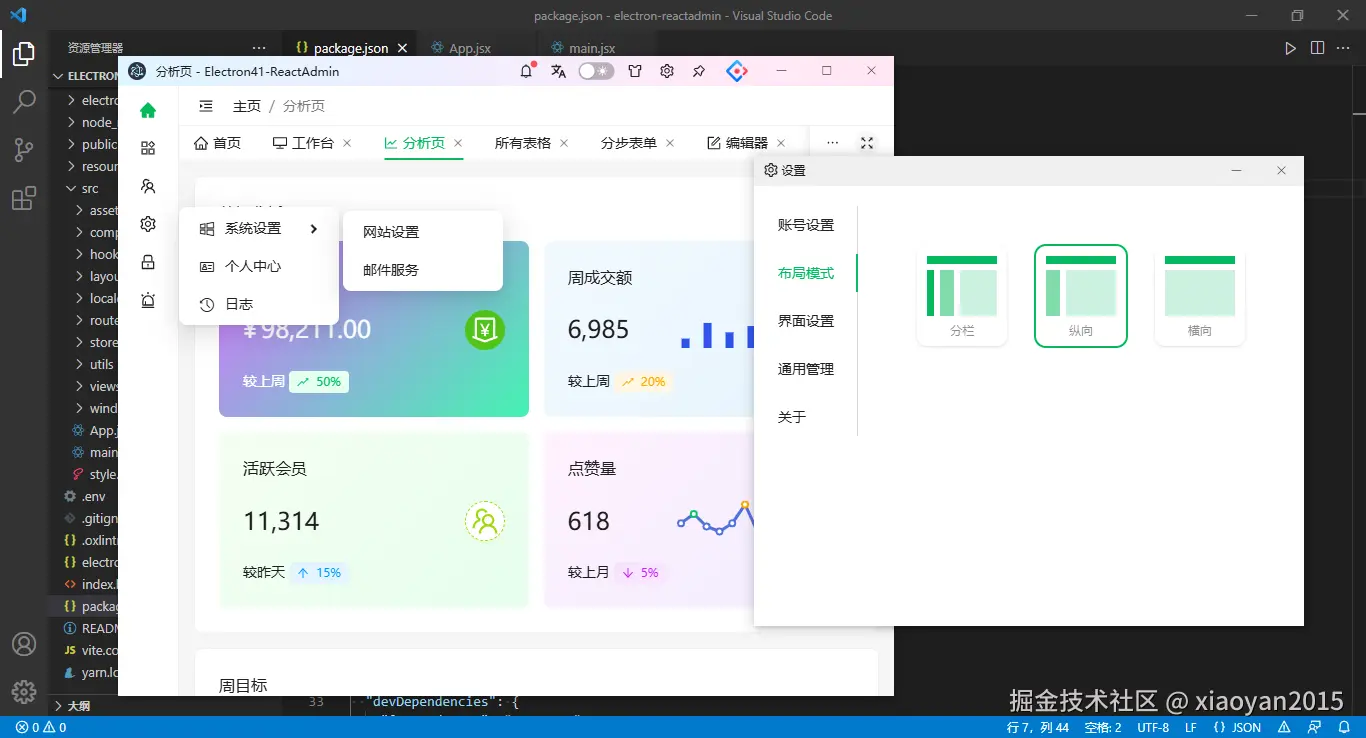The height and width of the screenshot is (738, 1366).
Task: Click the colorful logo icon in titlebar
Action: pos(737,71)
